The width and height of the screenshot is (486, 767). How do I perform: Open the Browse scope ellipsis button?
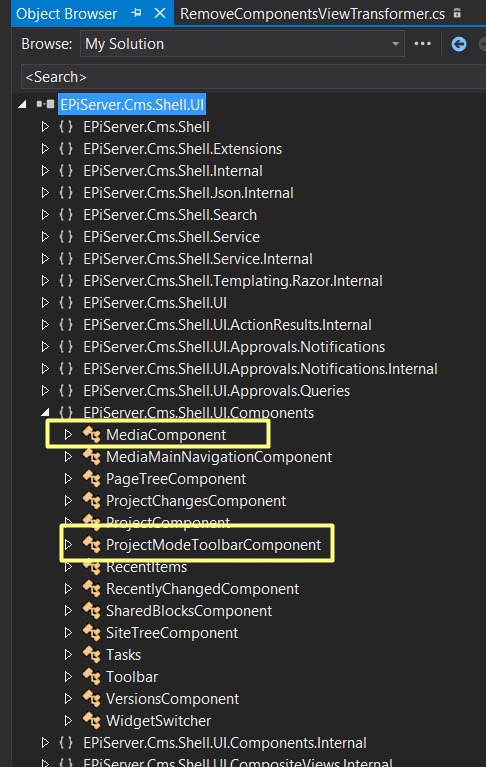pyautogui.click(x=422, y=44)
